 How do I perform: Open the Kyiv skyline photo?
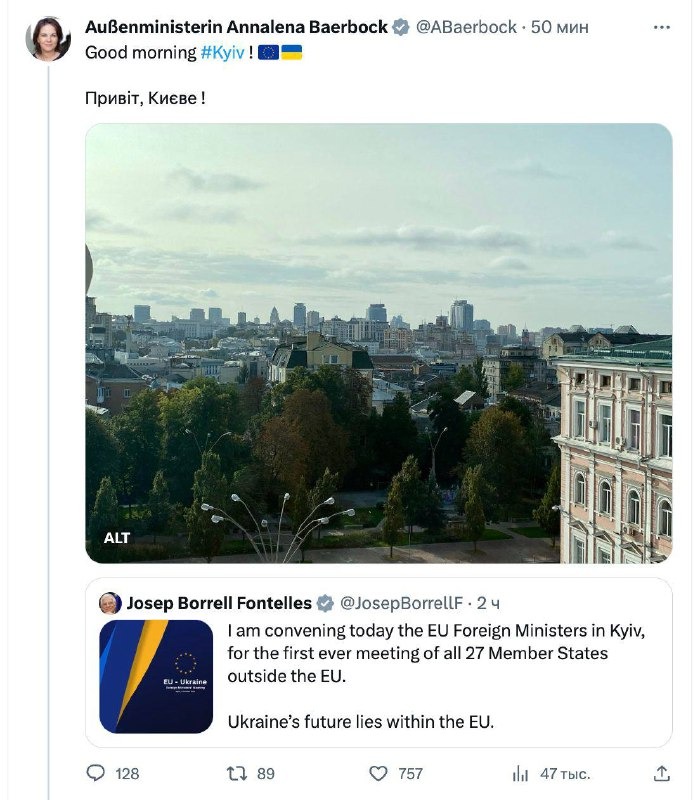click(x=378, y=340)
